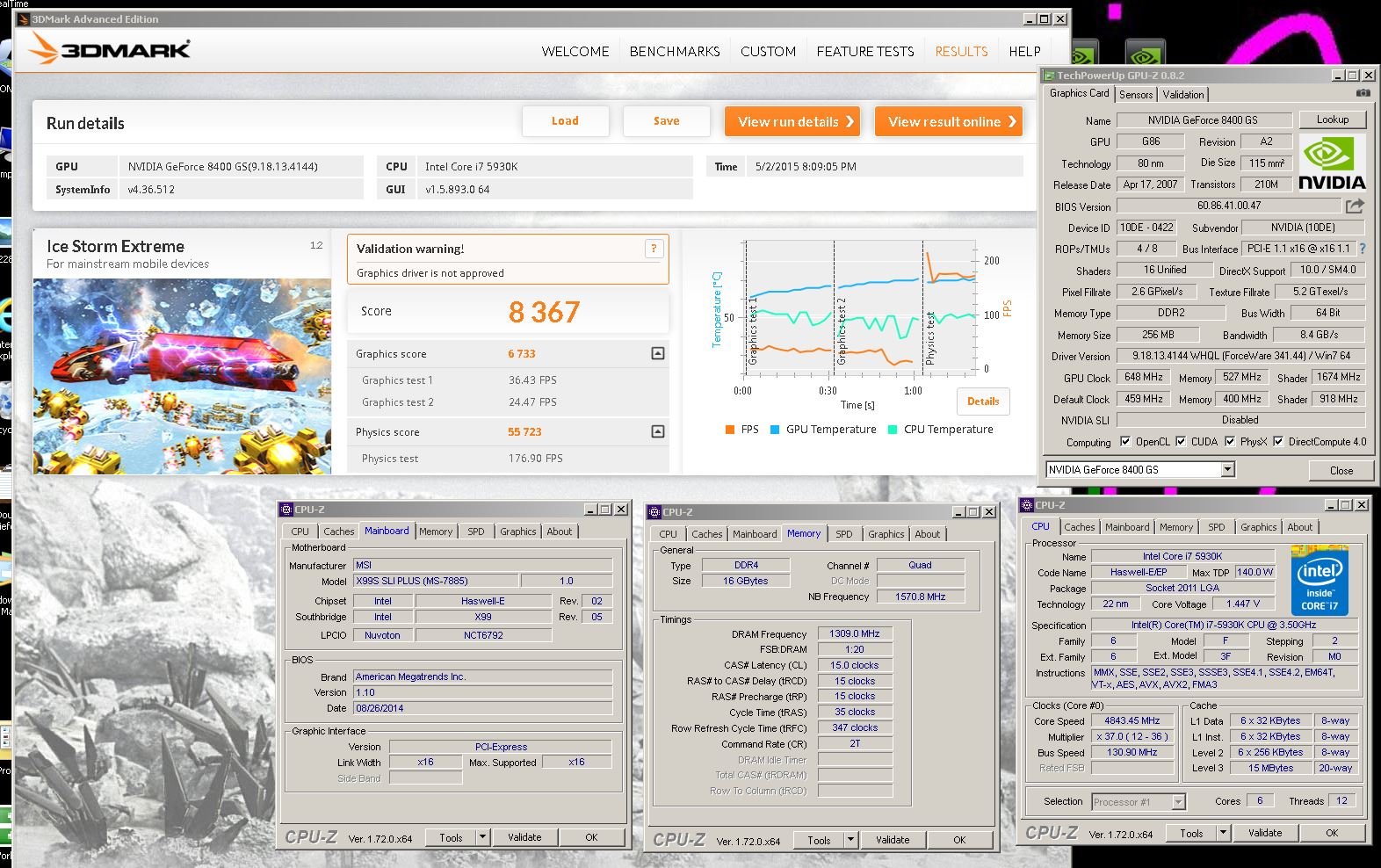Open Tools dropdown arrow in CPU-Z Mainboard window
This screenshot has width=1381, height=868.
coord(482,837)
